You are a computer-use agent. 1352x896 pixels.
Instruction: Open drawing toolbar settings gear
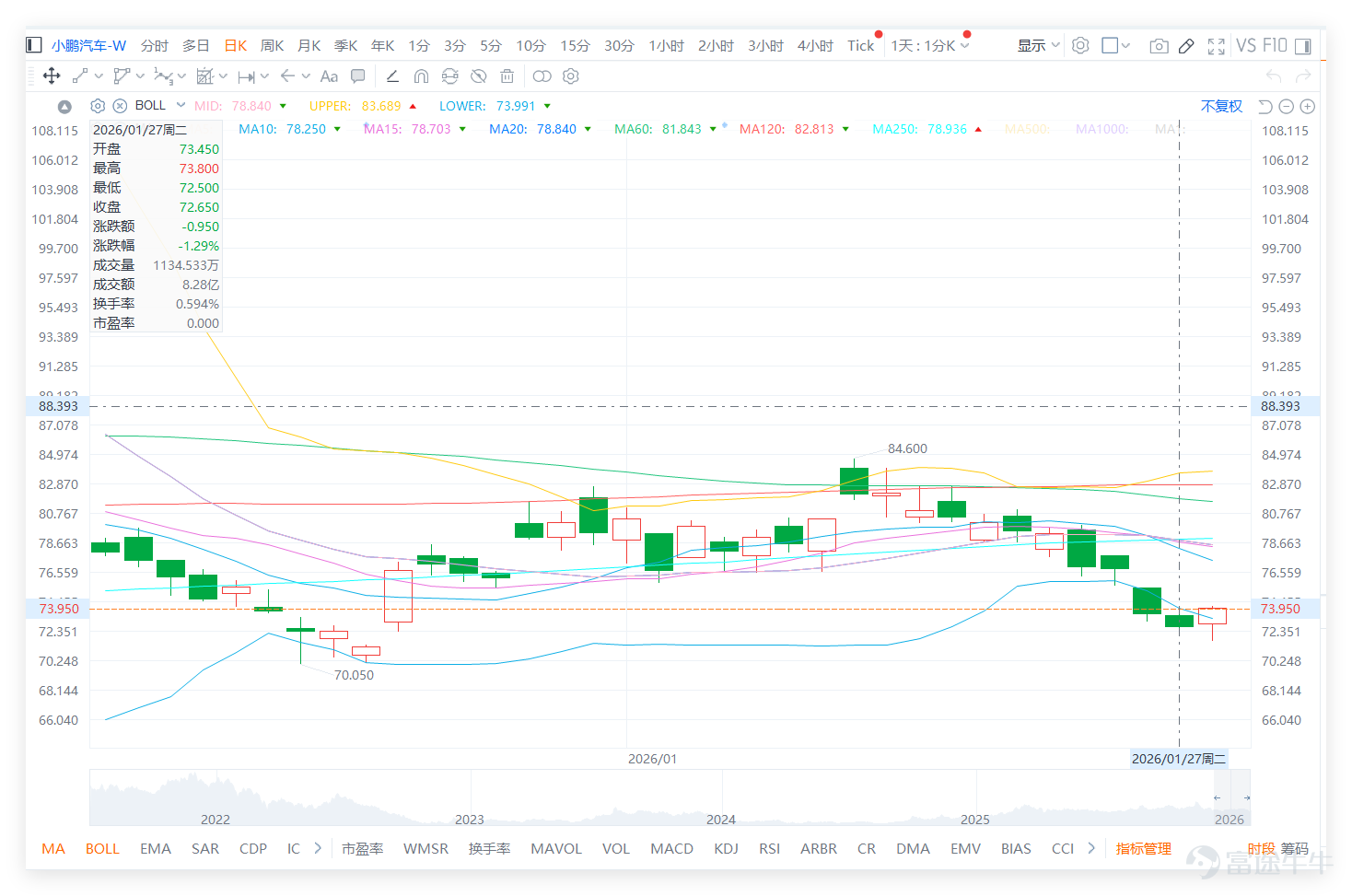571,76
